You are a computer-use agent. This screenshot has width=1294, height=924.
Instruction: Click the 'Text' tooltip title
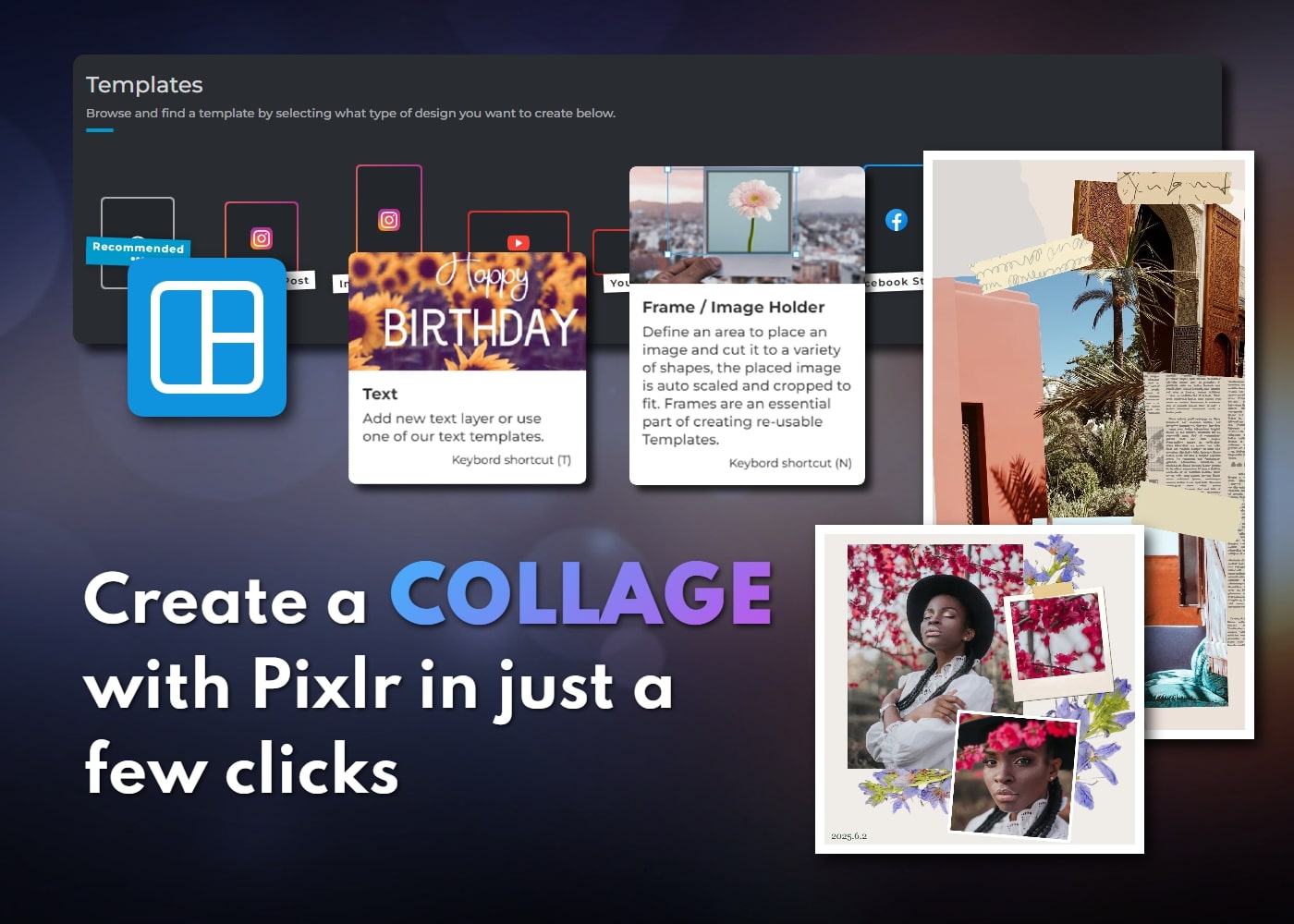[x=380, y=394]
